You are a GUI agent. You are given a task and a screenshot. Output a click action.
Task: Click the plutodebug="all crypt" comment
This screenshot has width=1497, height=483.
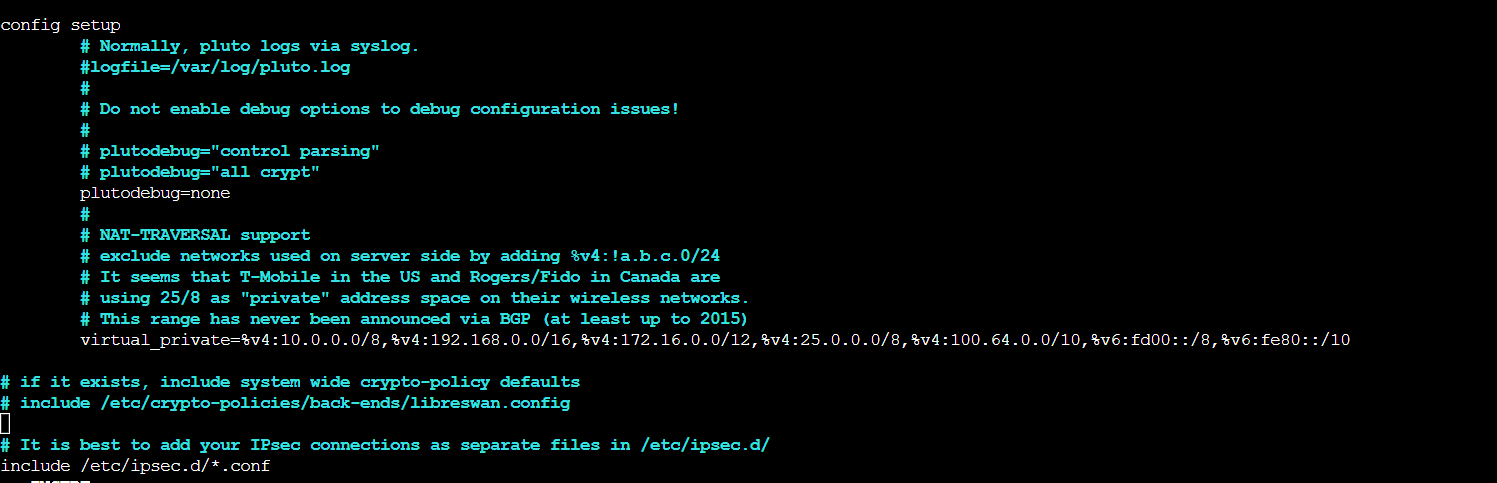coord(200,172)
